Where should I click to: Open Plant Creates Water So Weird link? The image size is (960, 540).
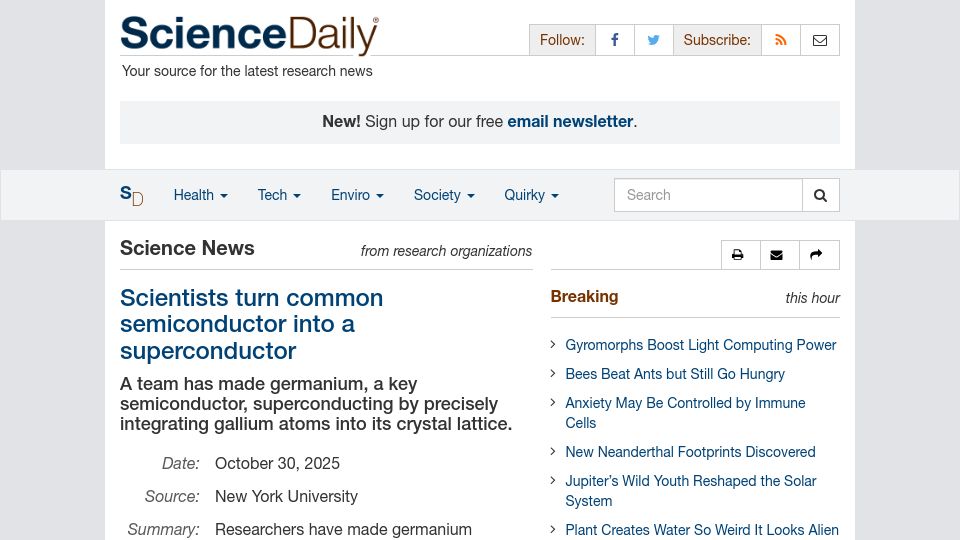[702, 530]
